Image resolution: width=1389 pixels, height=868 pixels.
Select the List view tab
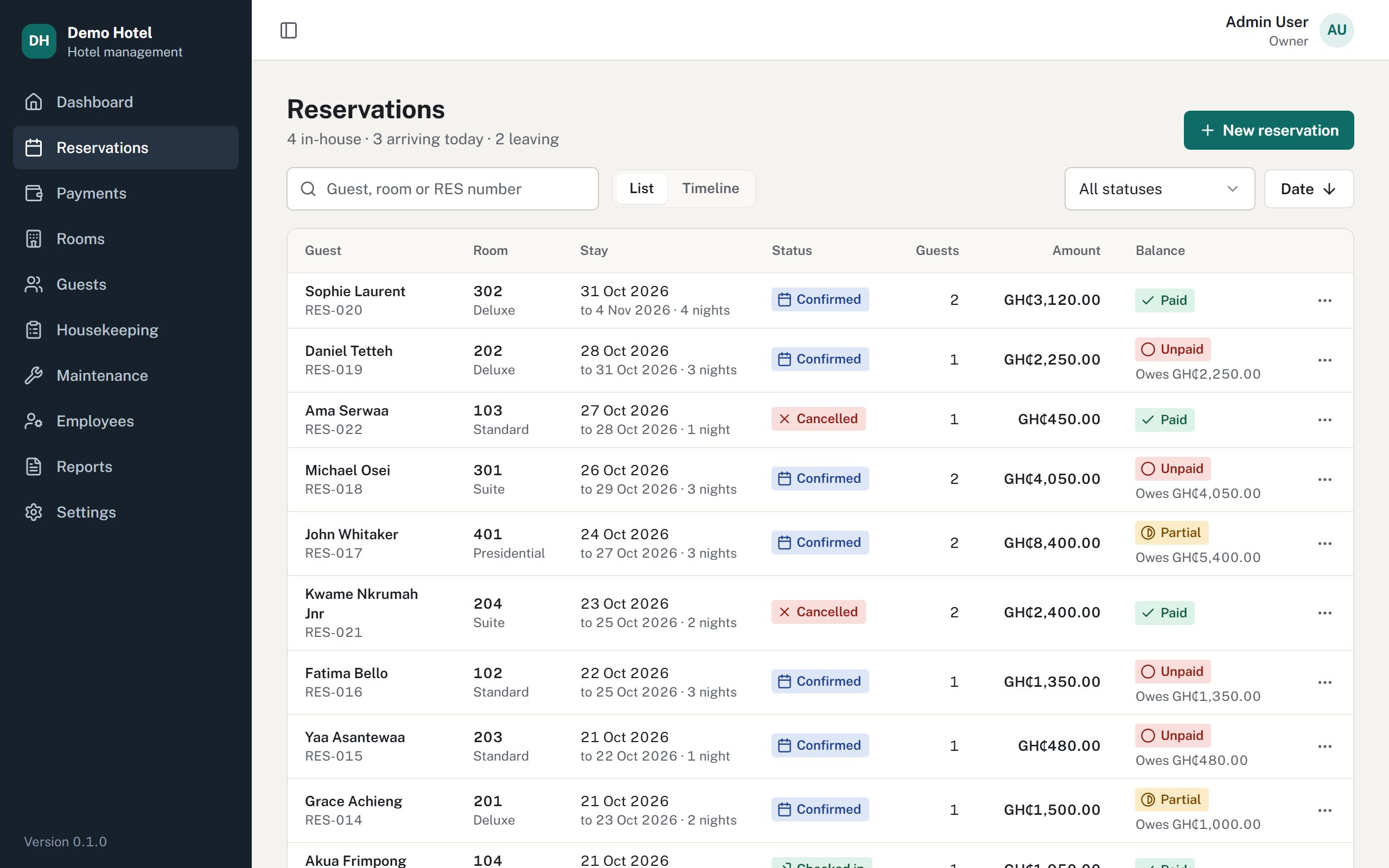[641, 188]
